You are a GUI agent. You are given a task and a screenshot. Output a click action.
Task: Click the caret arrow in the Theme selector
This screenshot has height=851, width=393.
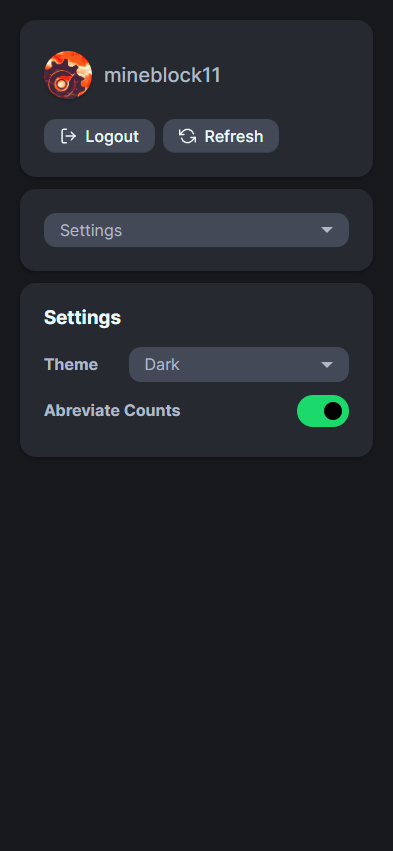coord(327,365)
